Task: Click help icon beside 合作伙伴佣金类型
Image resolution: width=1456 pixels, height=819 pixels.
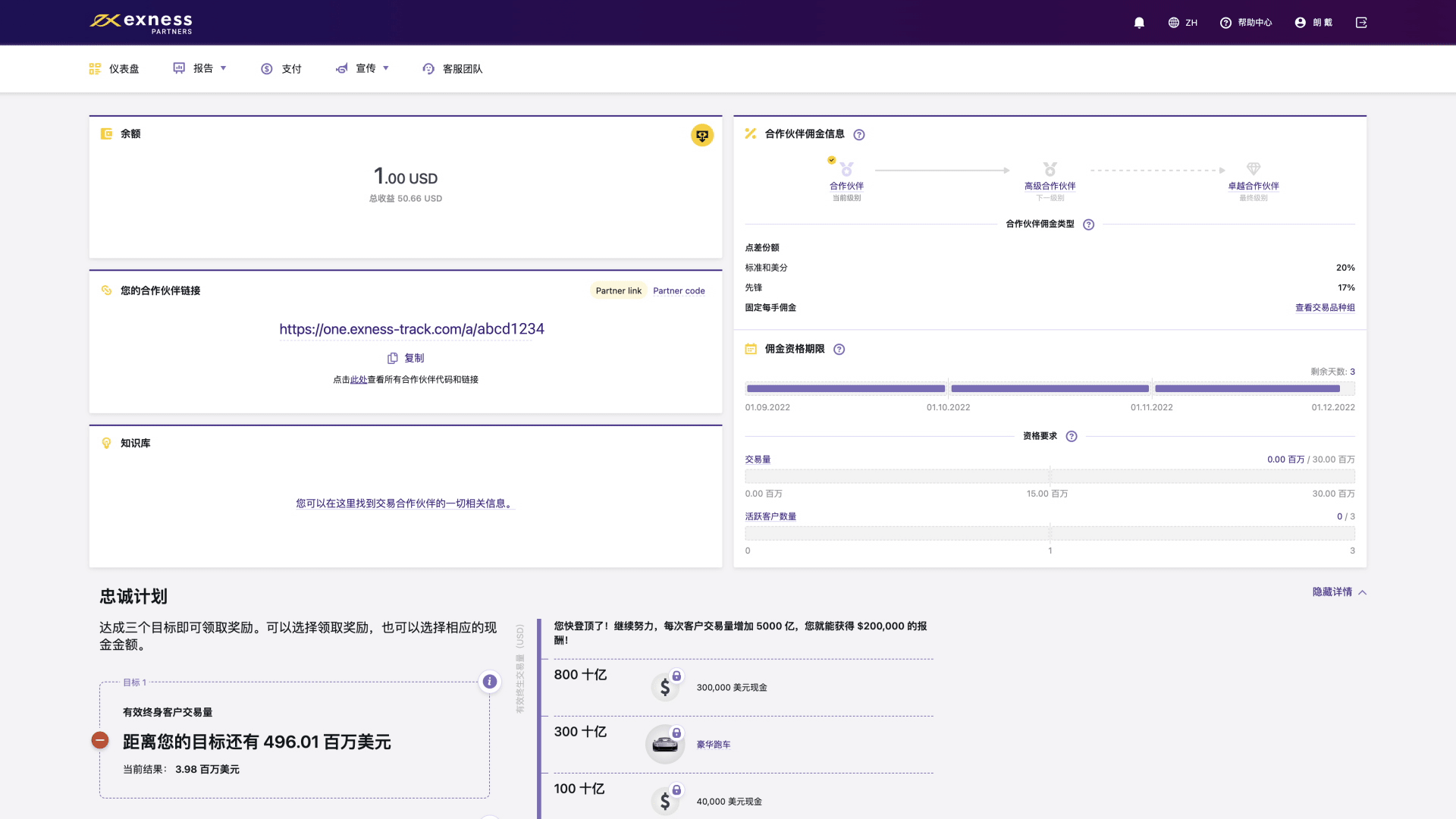Action: point(1089,224)
